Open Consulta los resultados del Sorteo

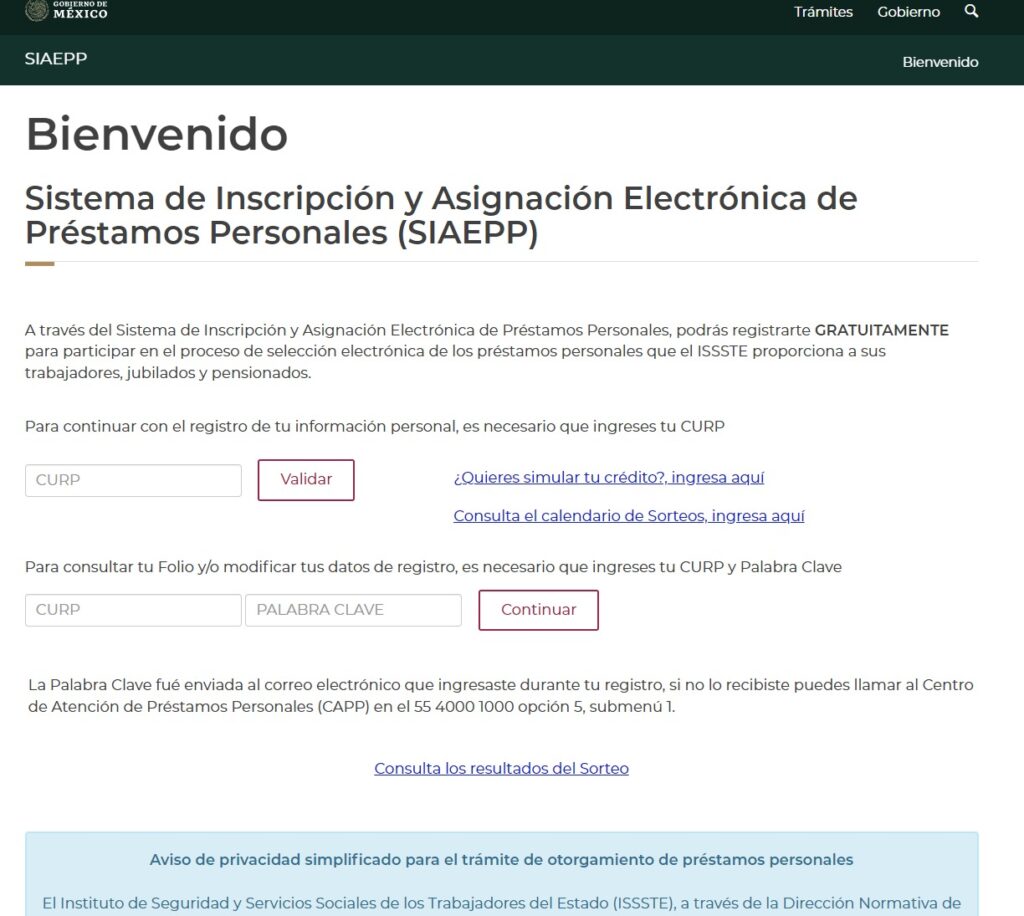[x=502, y=768]
